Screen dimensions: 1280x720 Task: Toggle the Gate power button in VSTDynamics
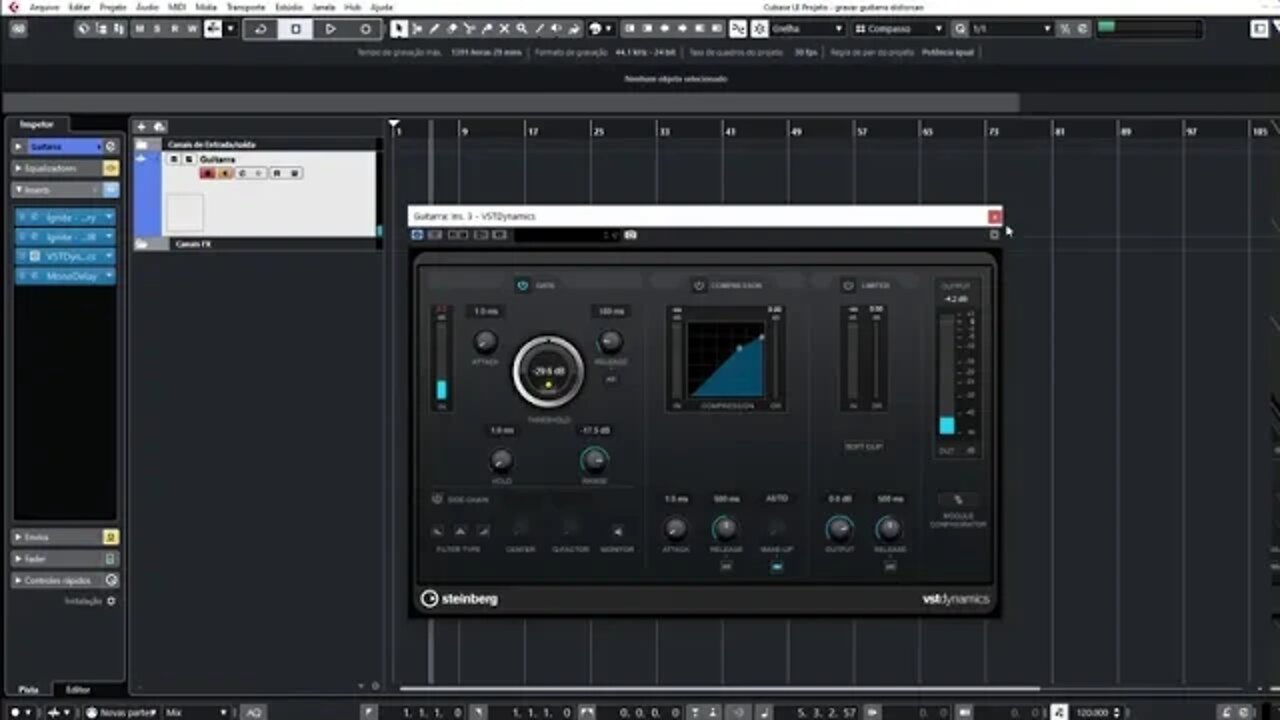click(522, 285)
